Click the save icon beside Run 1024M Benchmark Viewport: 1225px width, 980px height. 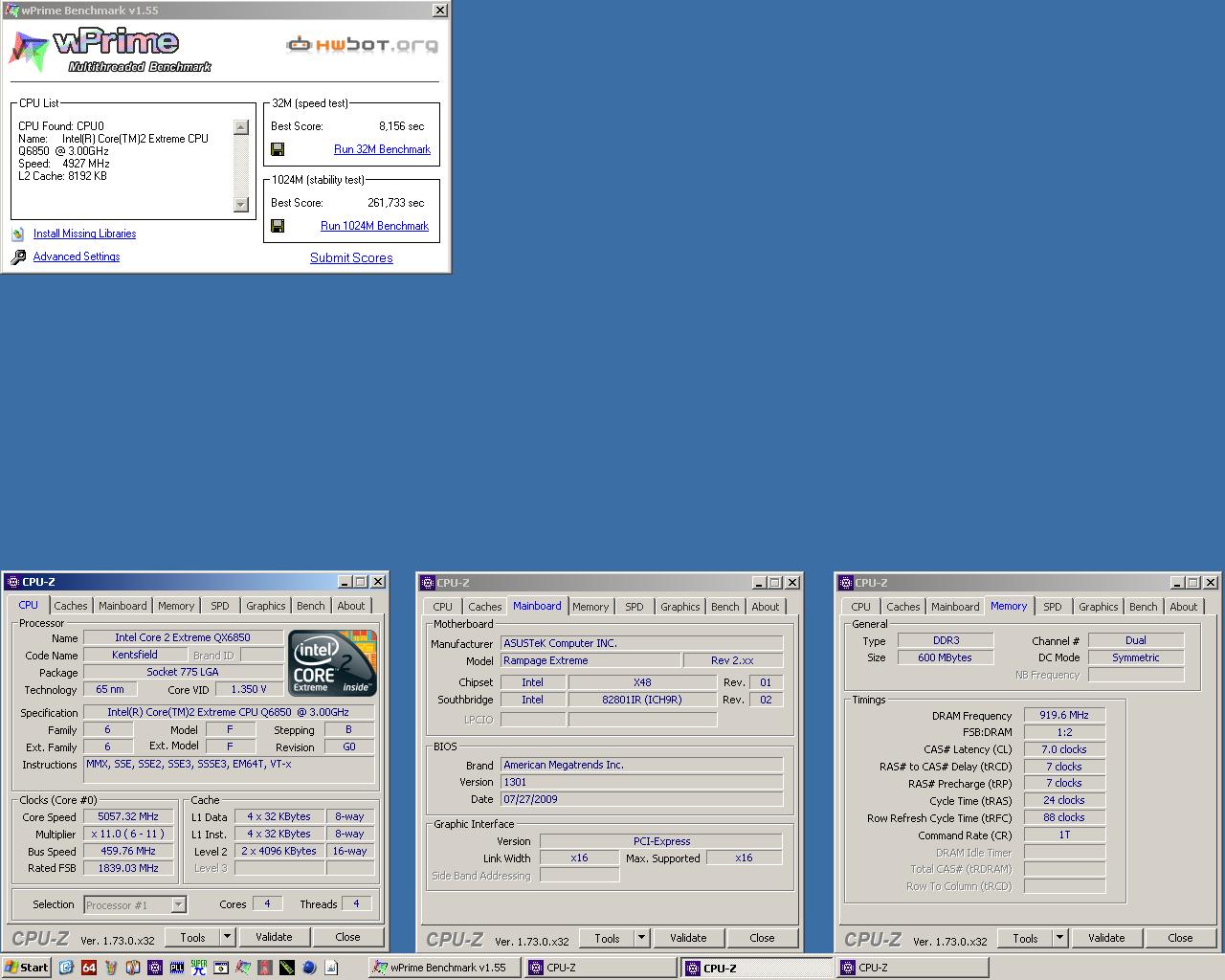[278, 226]
